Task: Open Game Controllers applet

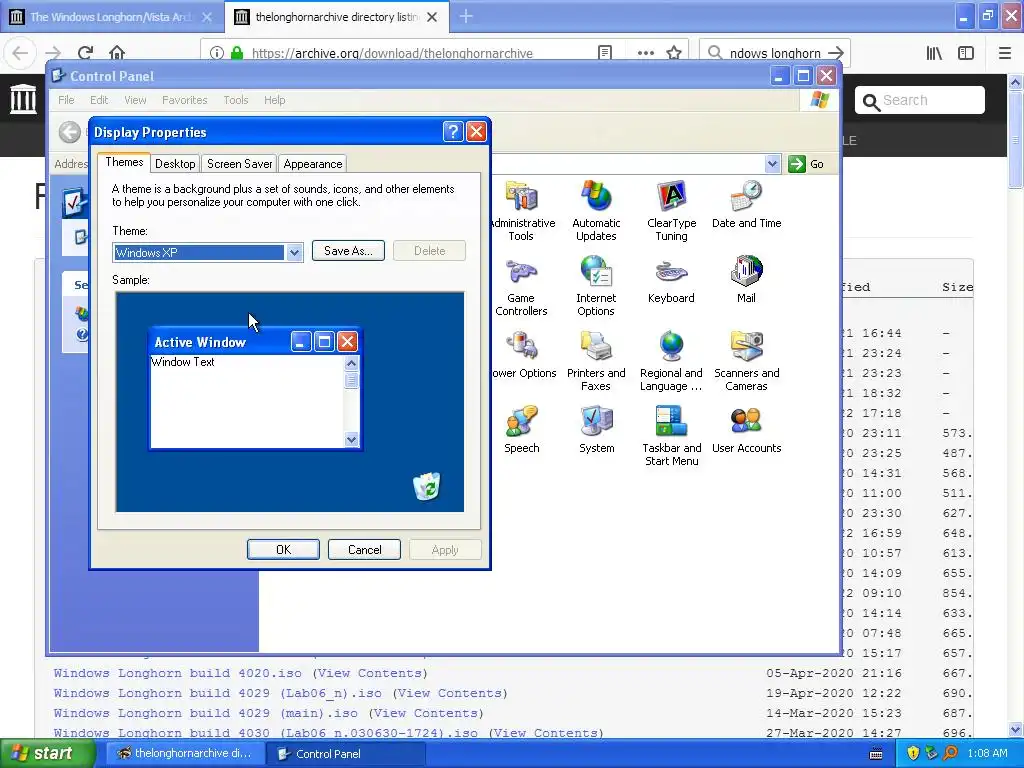Action: click(521, 285)
